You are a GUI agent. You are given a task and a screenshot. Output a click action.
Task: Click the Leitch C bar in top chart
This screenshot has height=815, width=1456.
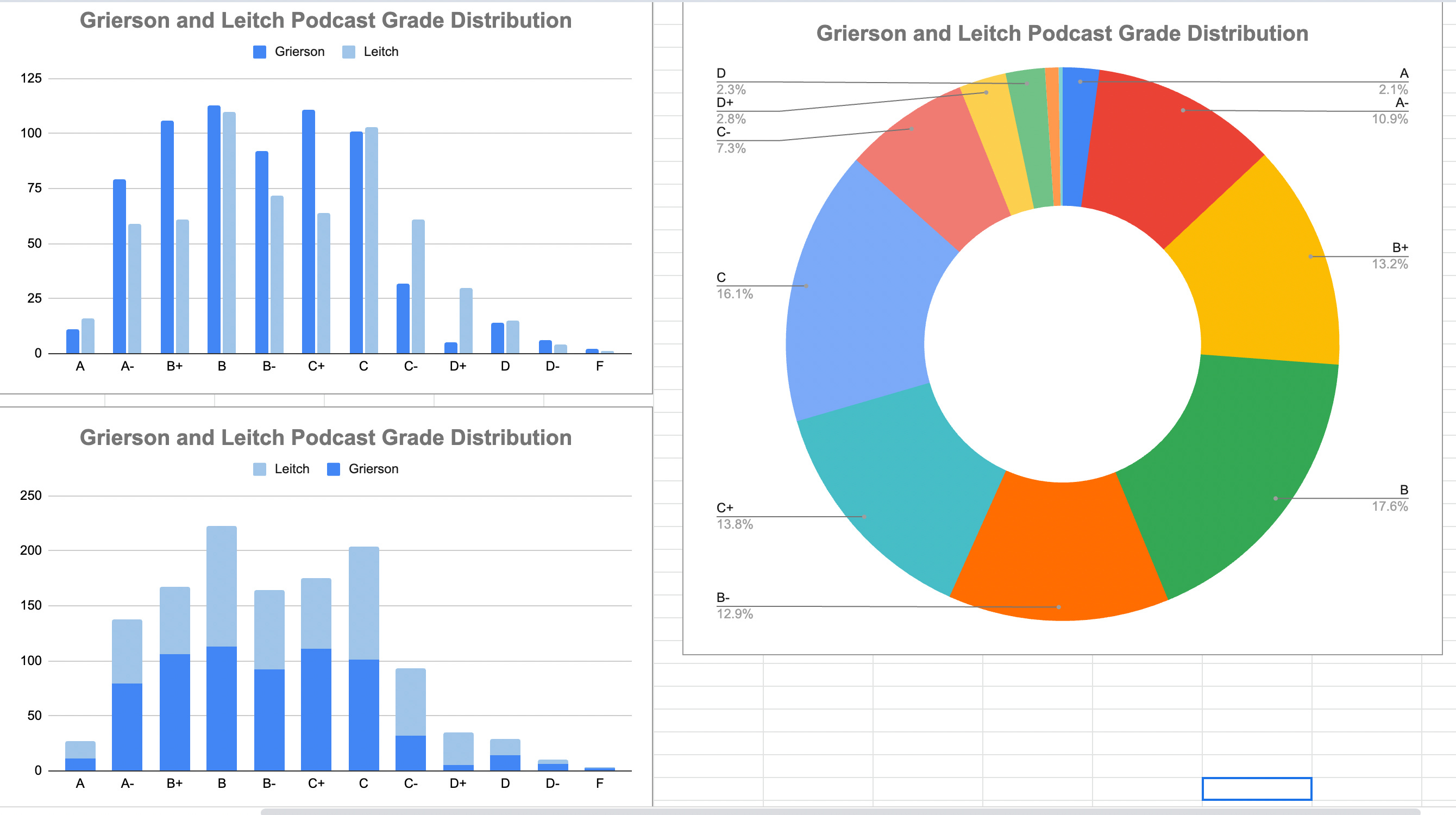click(372, 240)
